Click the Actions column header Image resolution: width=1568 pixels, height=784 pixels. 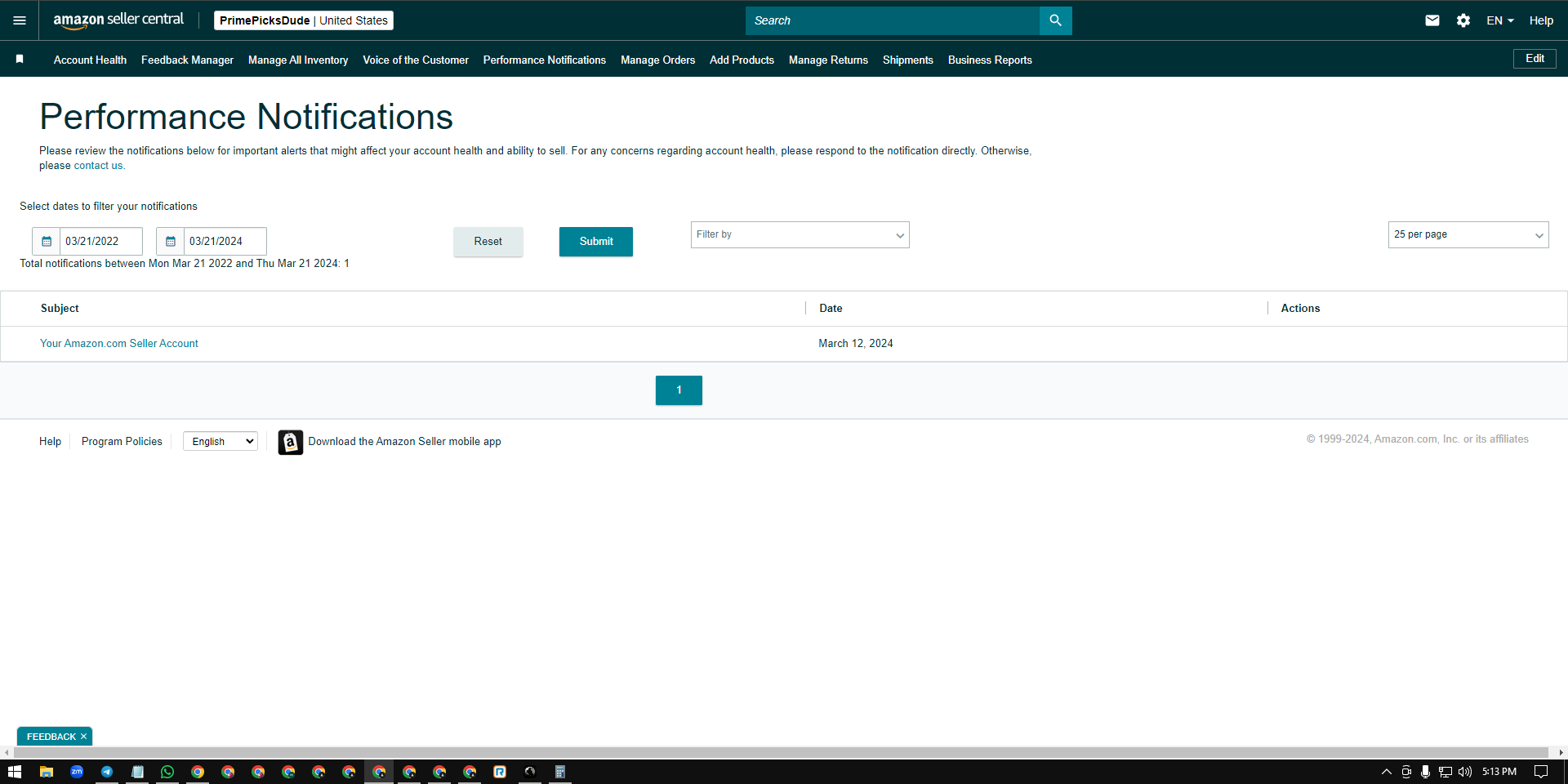pyautogui.click(x=1300, y=309)
